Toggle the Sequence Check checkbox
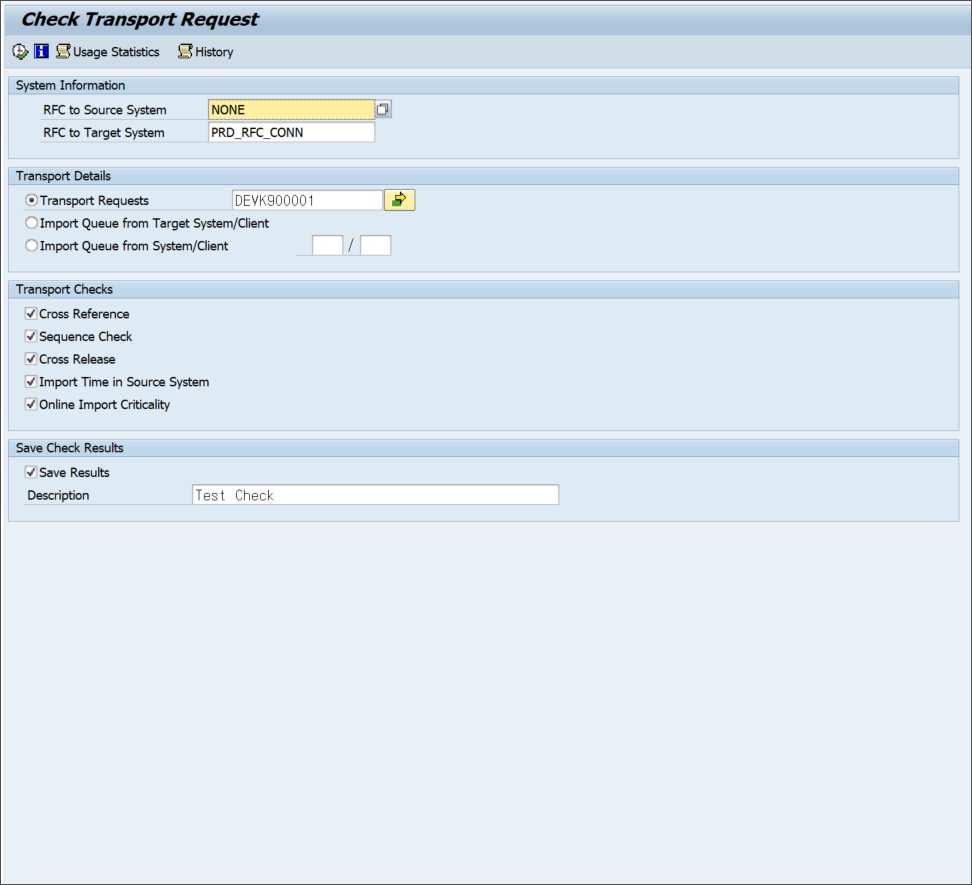The height and width of the screenshot is (885, 972). (x=31, y=337)
